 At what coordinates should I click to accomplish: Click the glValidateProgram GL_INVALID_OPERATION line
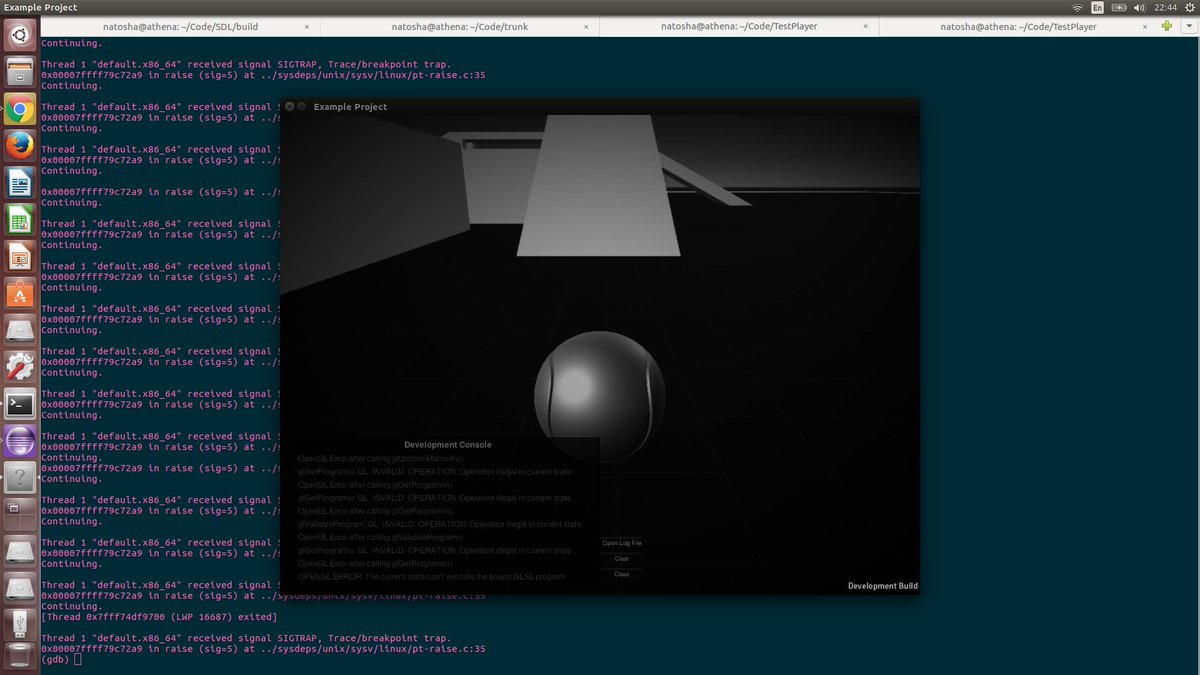(x=440, y=524)
